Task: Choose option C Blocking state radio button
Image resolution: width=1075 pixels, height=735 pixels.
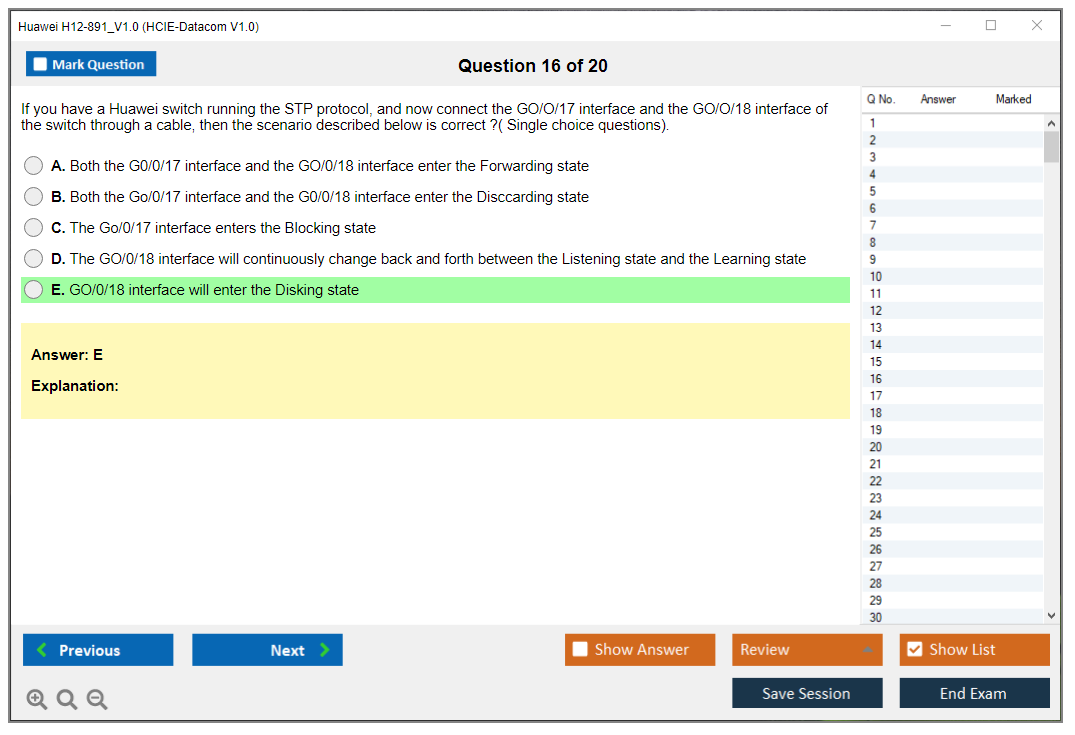Action: (x=34, y=228)
